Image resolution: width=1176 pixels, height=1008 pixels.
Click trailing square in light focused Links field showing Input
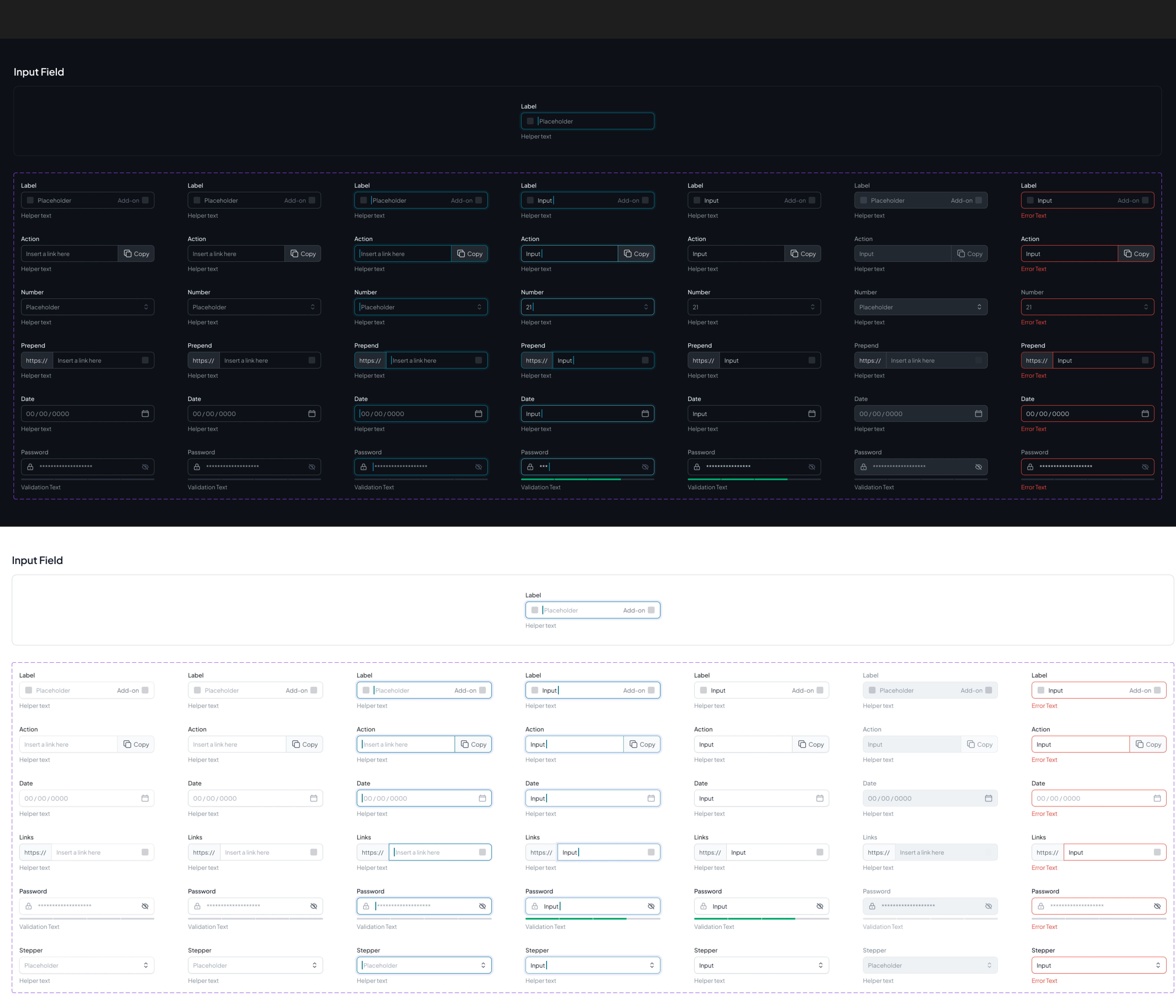pos(651,852)
